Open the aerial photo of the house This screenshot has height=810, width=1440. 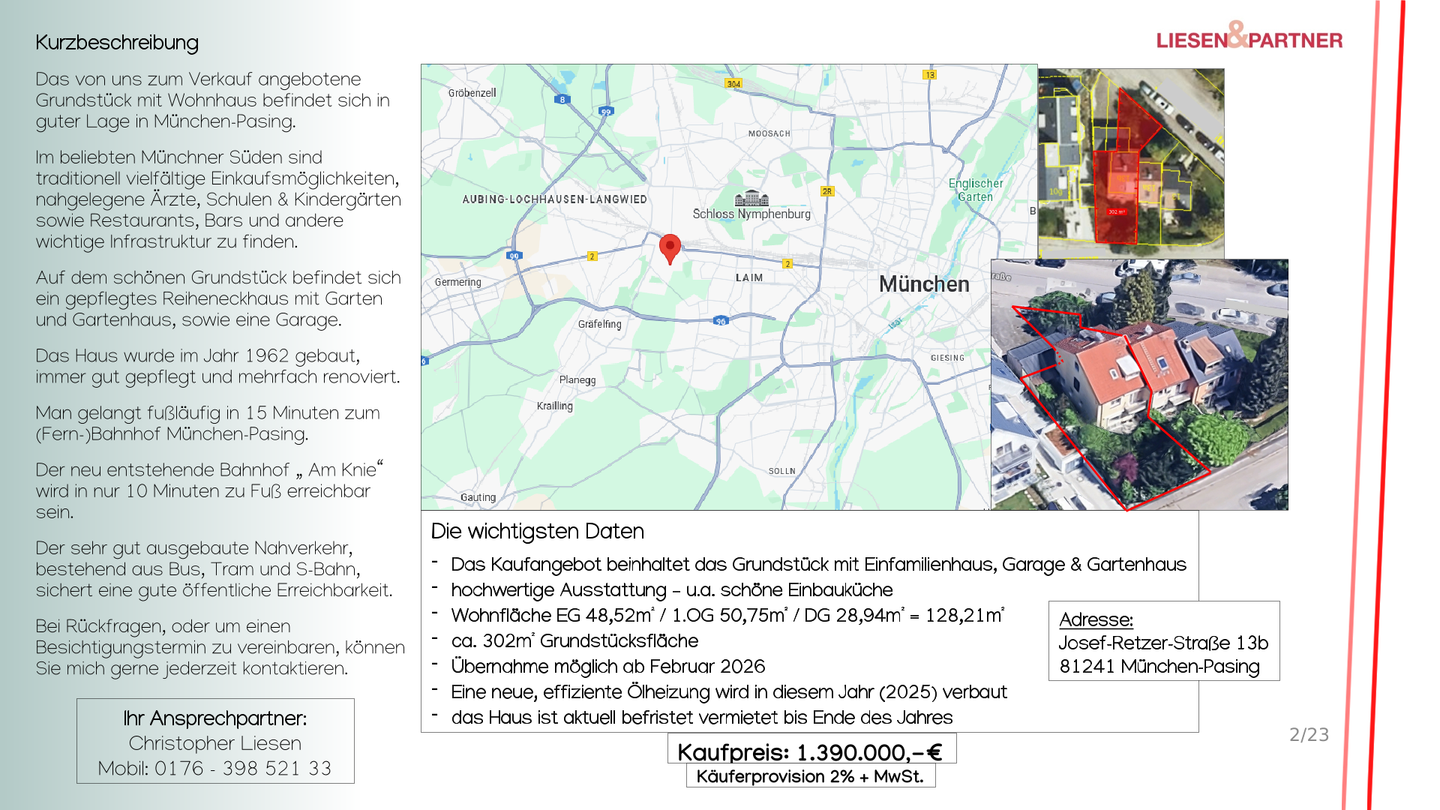(1139, 385)
